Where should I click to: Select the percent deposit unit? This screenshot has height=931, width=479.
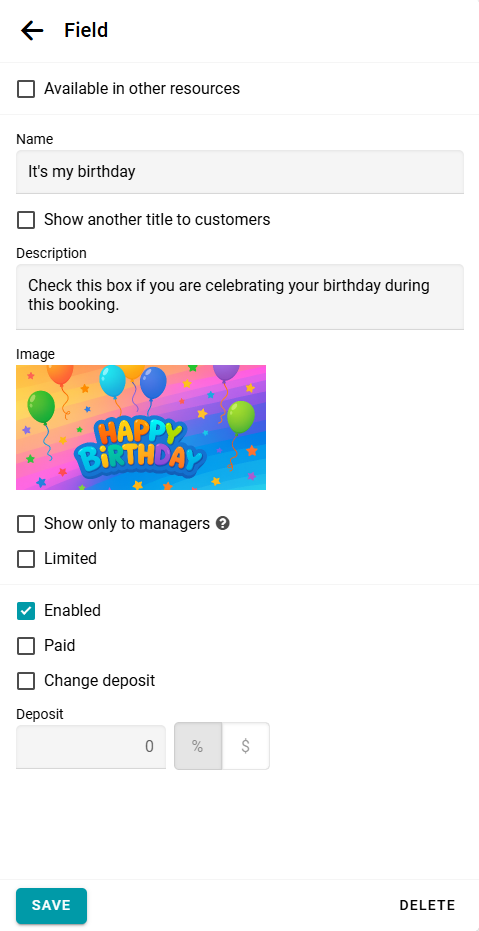point(198,746)
